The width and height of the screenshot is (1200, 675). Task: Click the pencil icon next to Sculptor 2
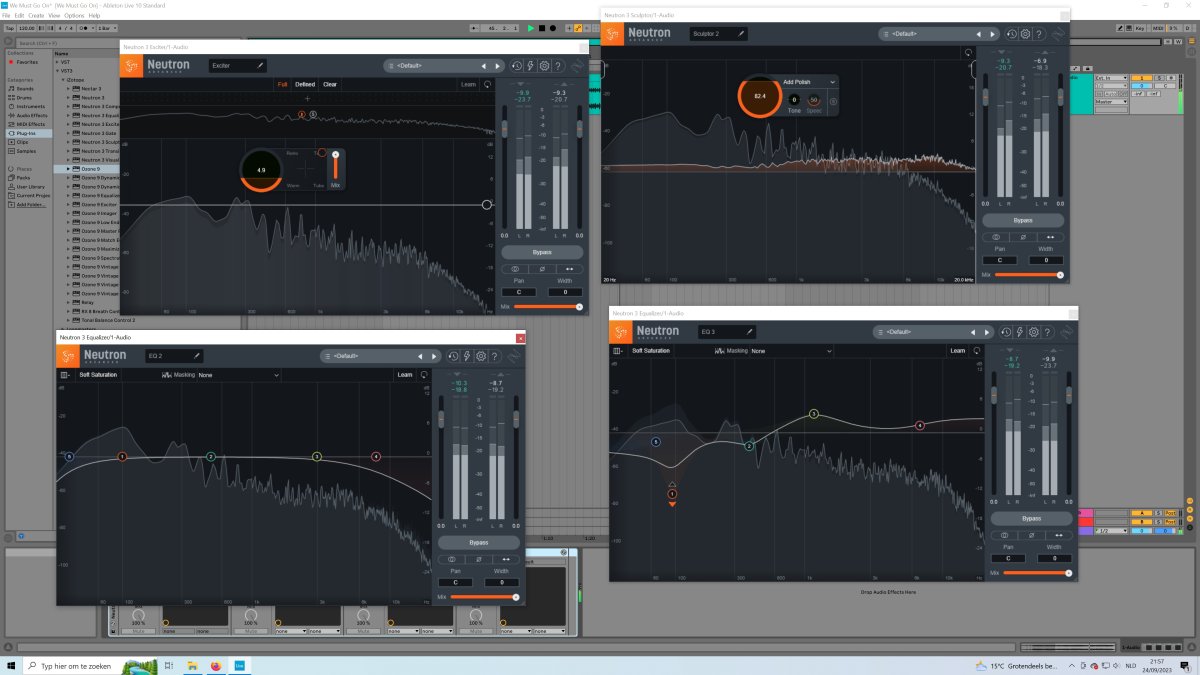[741, 33]
